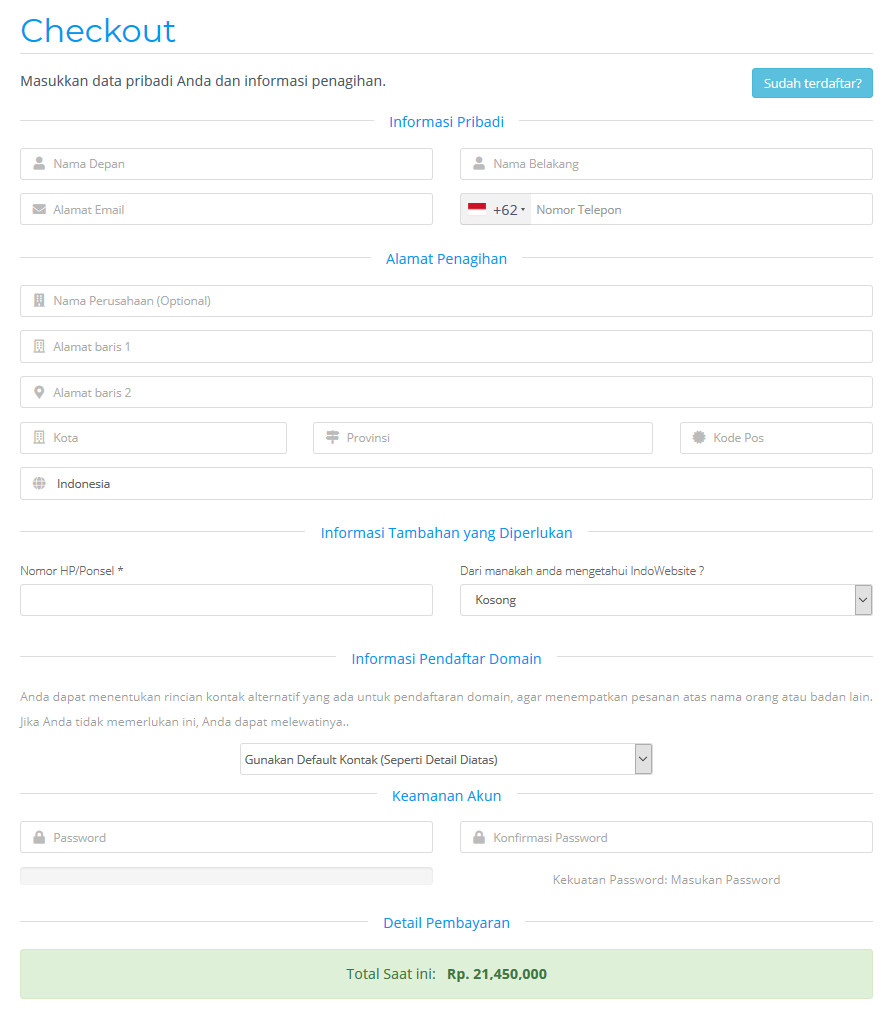Click the envelope icon in Alamat Email
The image size is (895, 1018).
pos(39,210)
